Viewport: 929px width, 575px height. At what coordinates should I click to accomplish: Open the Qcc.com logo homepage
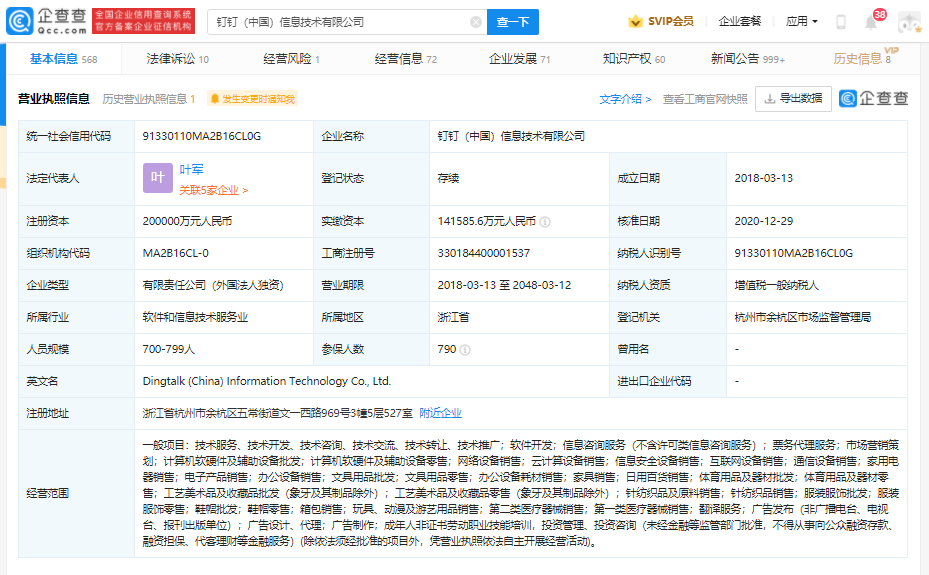(x=47, y=21)
